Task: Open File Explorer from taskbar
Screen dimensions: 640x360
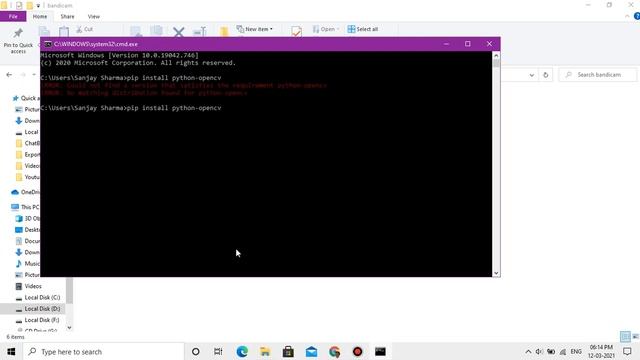Action: 265,351
